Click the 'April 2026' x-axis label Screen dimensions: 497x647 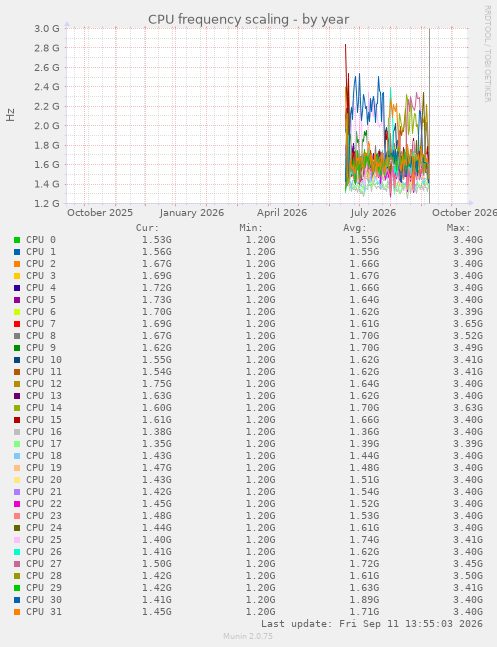282,213
